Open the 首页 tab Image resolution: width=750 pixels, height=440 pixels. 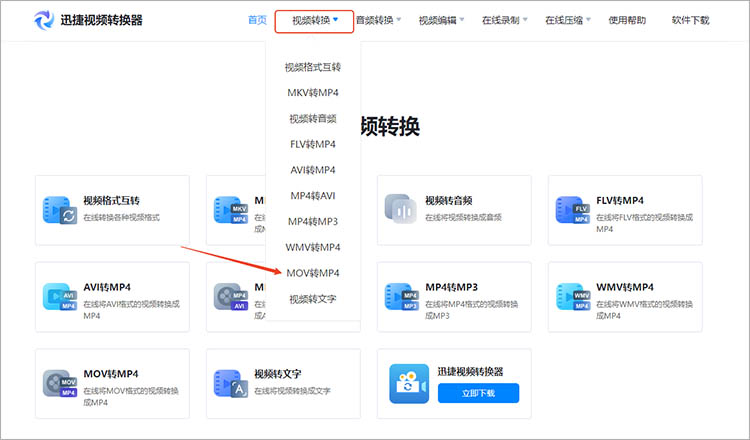(x=257, y=20)
